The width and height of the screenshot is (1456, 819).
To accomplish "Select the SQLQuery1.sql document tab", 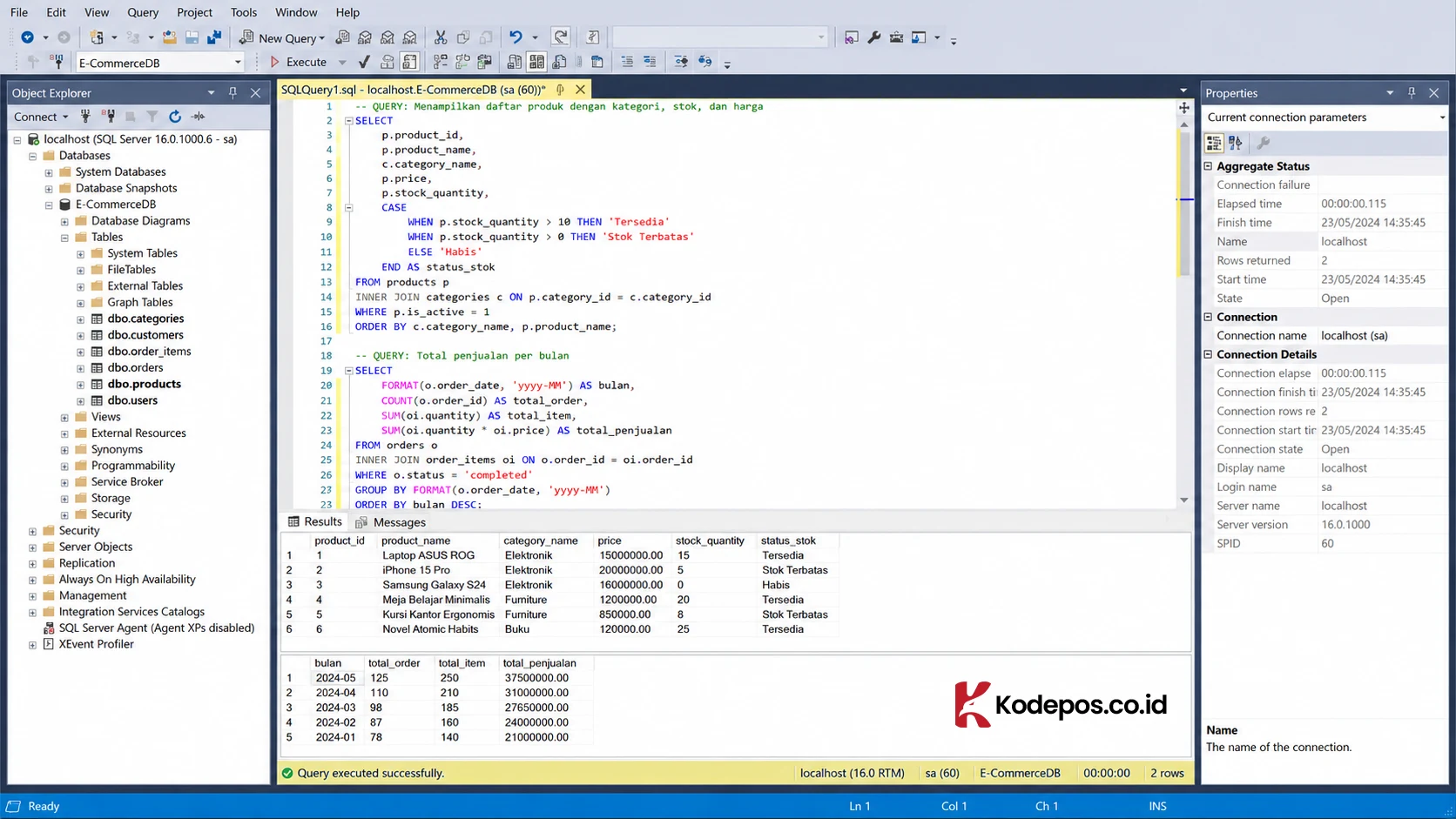I will tap(413, 89).
